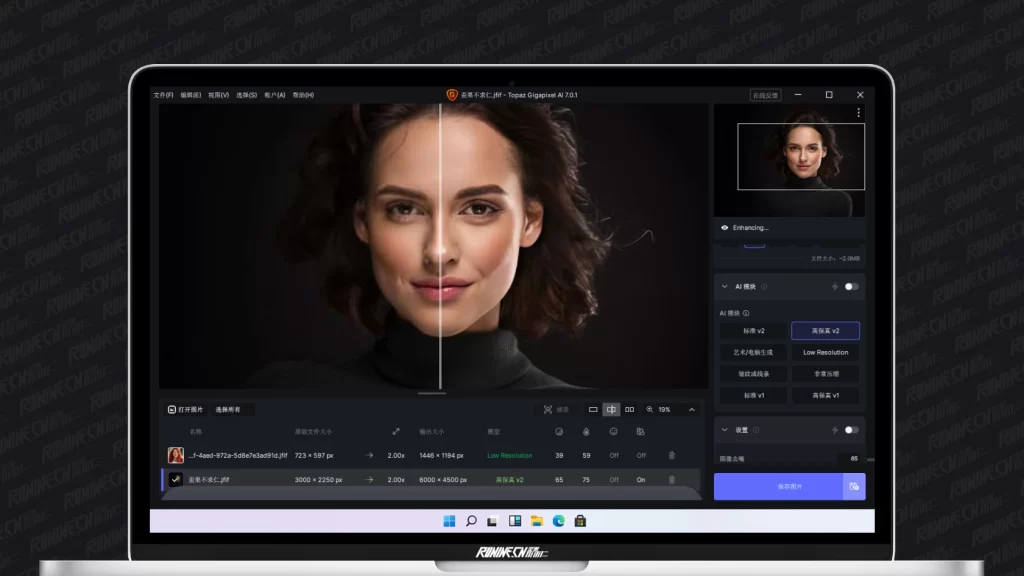Collapse the settings section chevron
1024x576 pixels.
(x=725, y=430)
